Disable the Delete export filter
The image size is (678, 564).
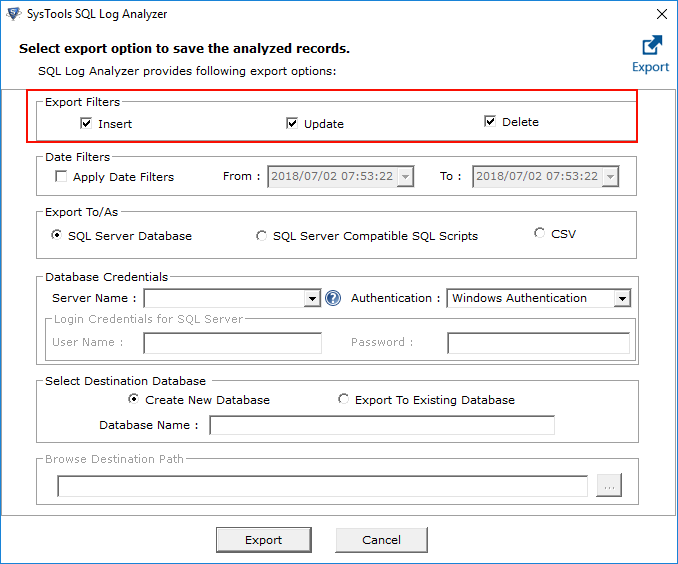click(x=490, y=122)
